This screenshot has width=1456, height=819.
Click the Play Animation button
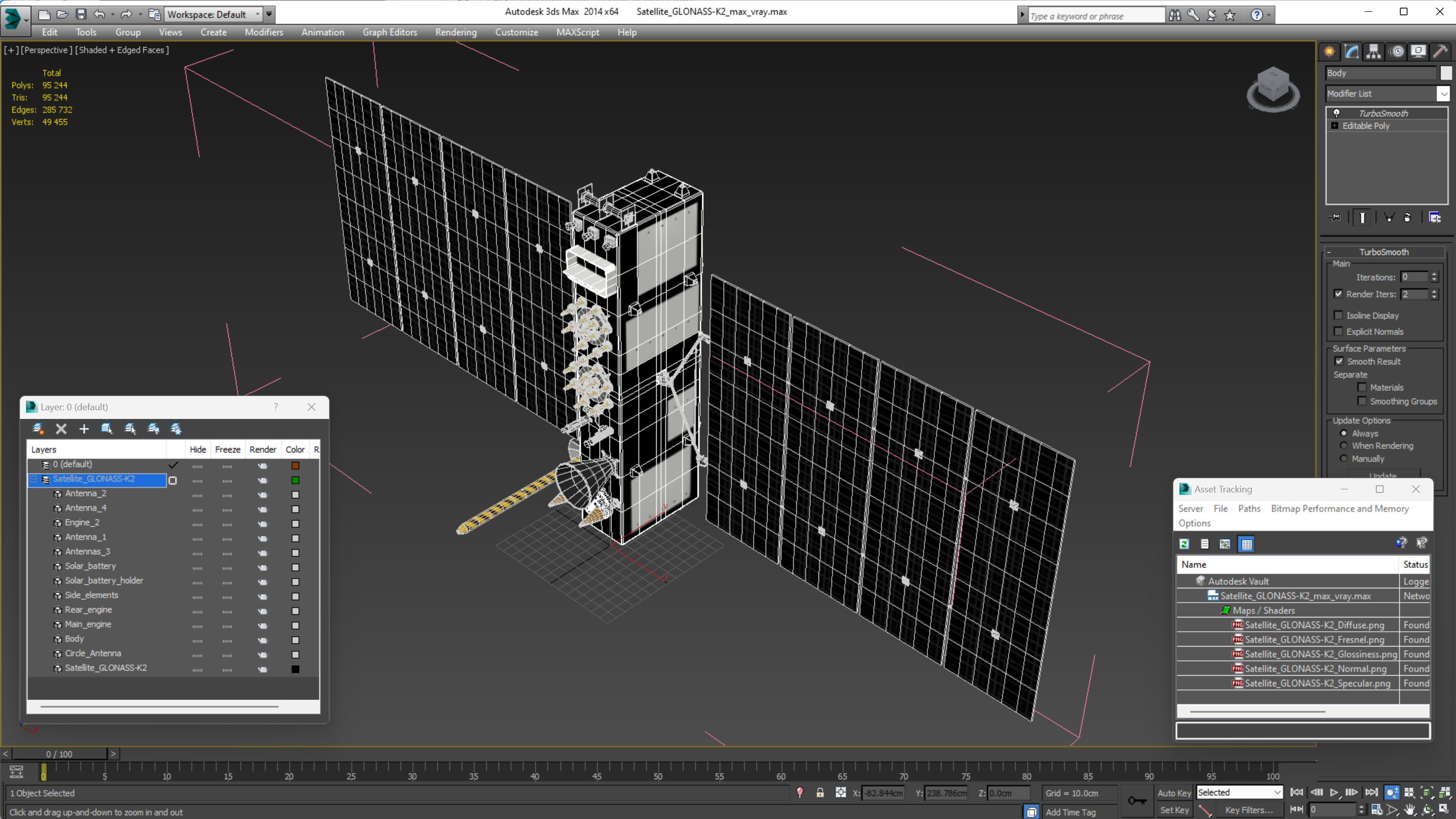pyautogui.click(x=1334, y=792)
